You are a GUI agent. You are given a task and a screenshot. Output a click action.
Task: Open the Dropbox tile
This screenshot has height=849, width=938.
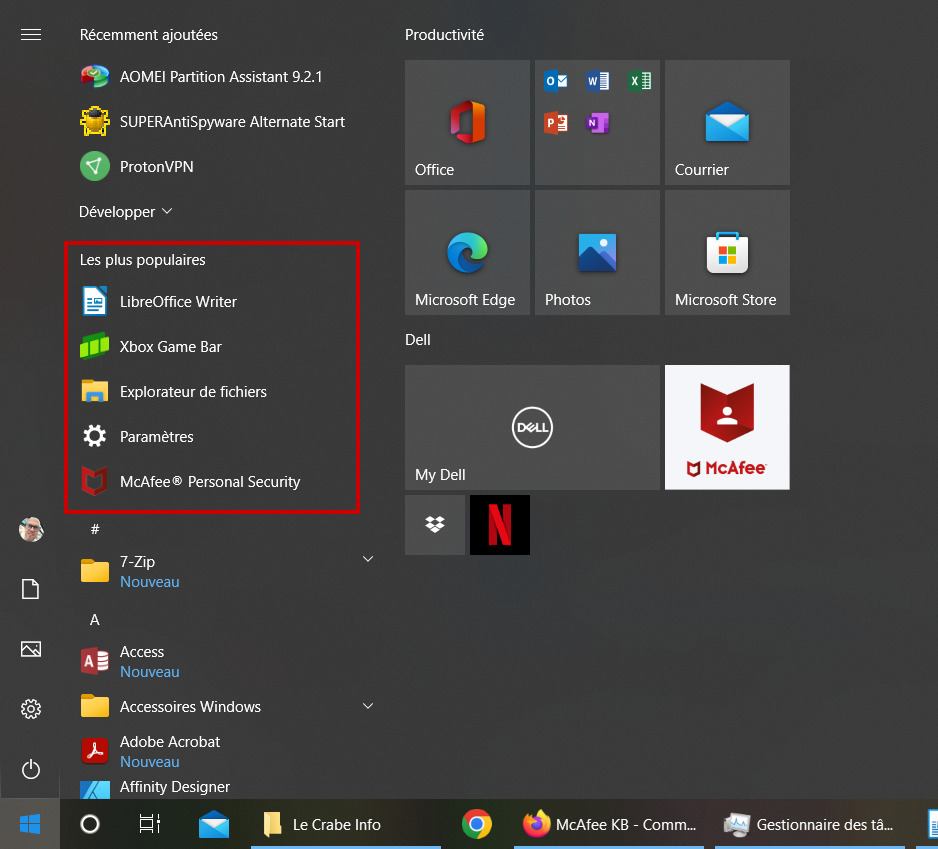click(x=435, y=525)
